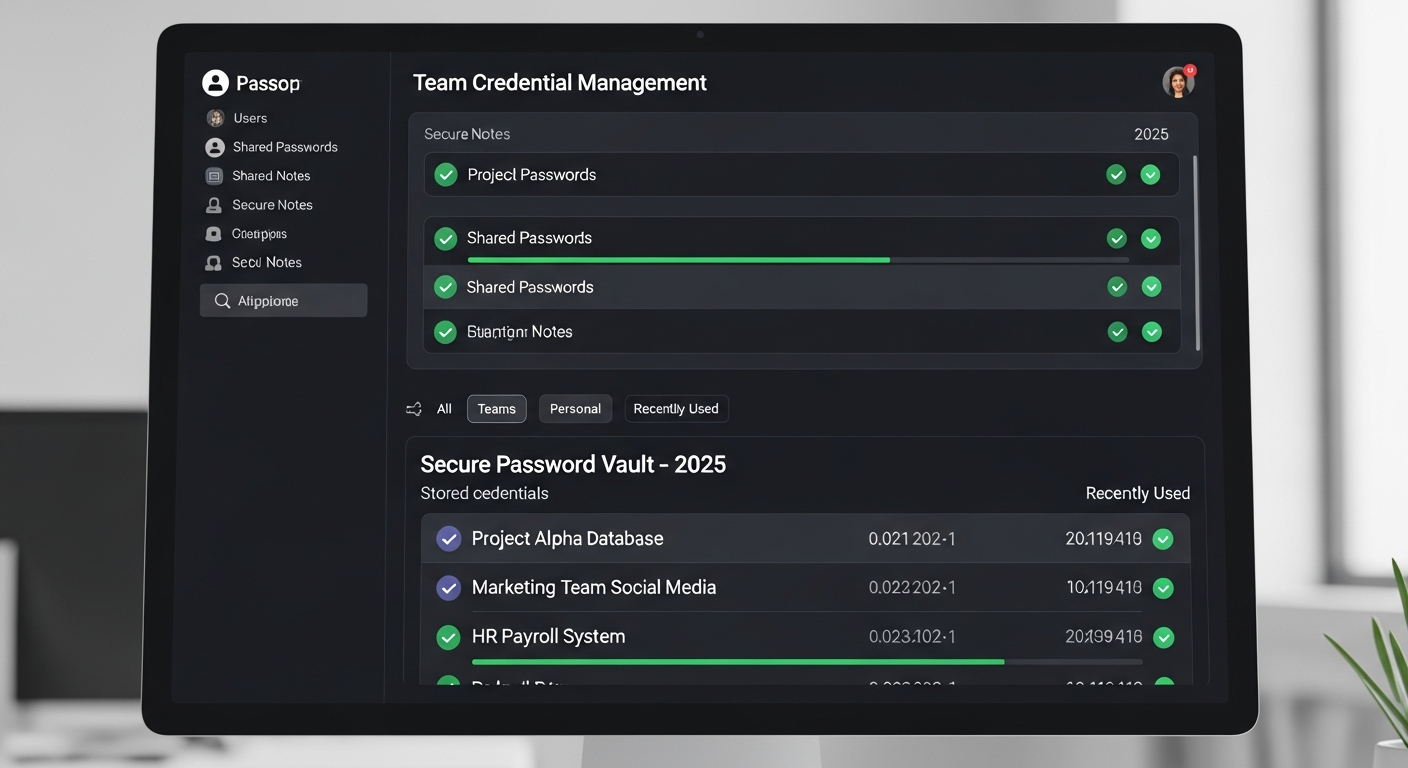
Task: Toggle the HR Payroll System checkbox
Action: point(449,637)
